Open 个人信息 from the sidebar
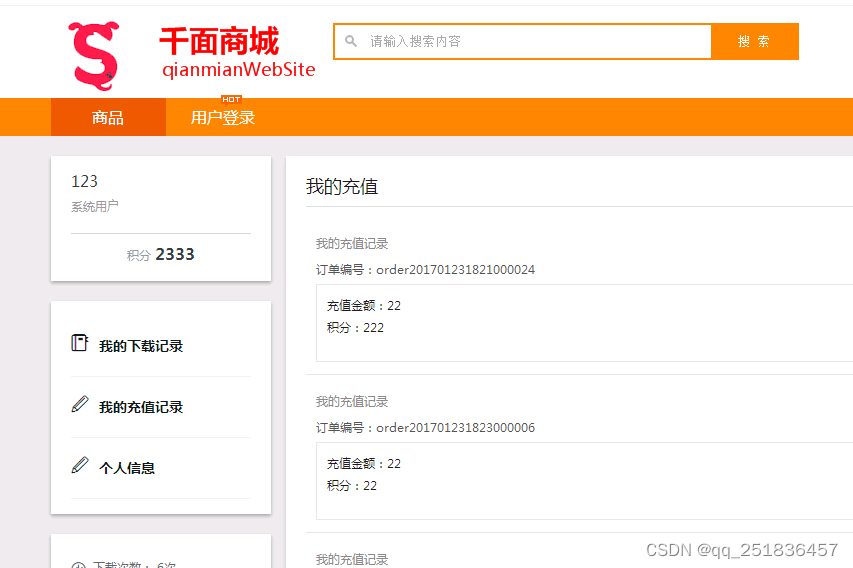Screen dimensions: 853x568 (x=127, y=468)
